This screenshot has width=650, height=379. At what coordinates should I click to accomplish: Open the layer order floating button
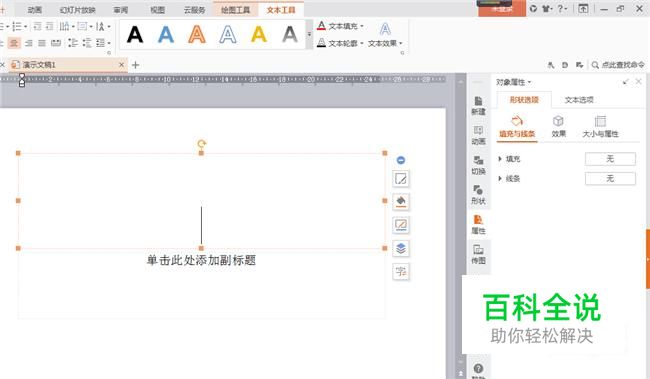[x=401, y=248]
